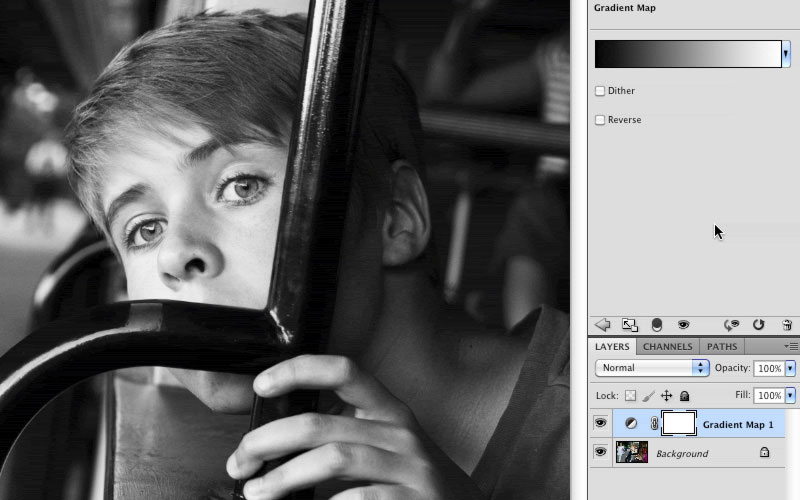Enable the Dither checkbox

(600, 91)
